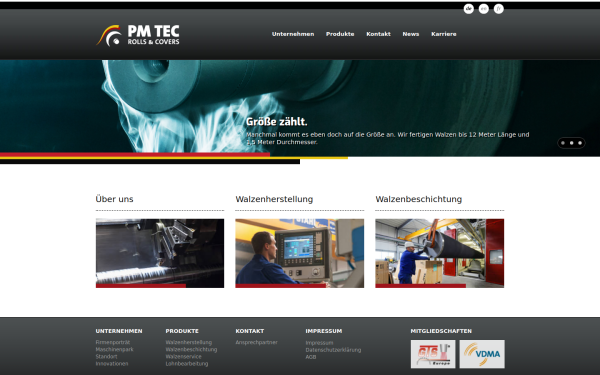Open the Karriere menu item
Screen dimensions: 600x375
(444, 34)
